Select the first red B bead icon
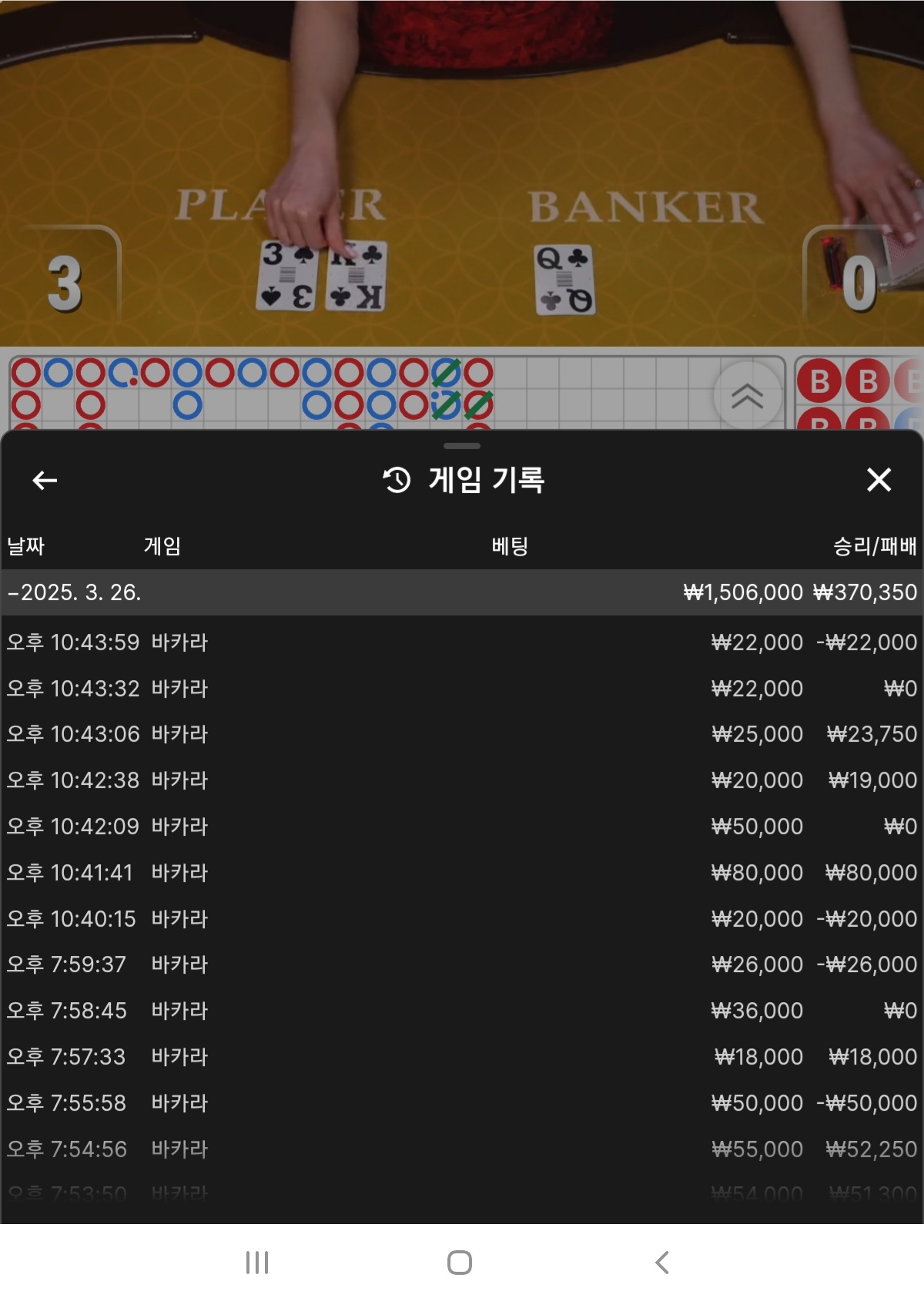924x1298 pixels. click(820, 381)
